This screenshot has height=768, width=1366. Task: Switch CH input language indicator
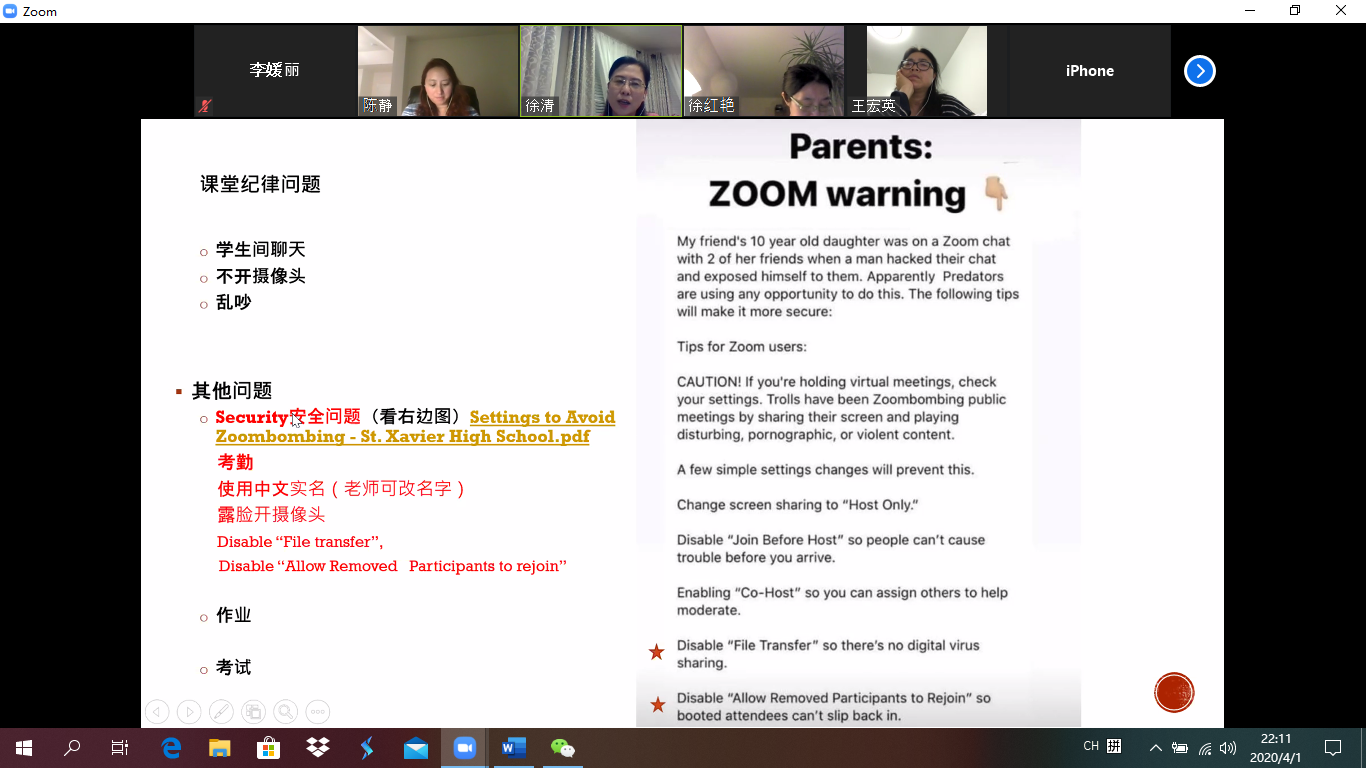(x=1091, y=746)
